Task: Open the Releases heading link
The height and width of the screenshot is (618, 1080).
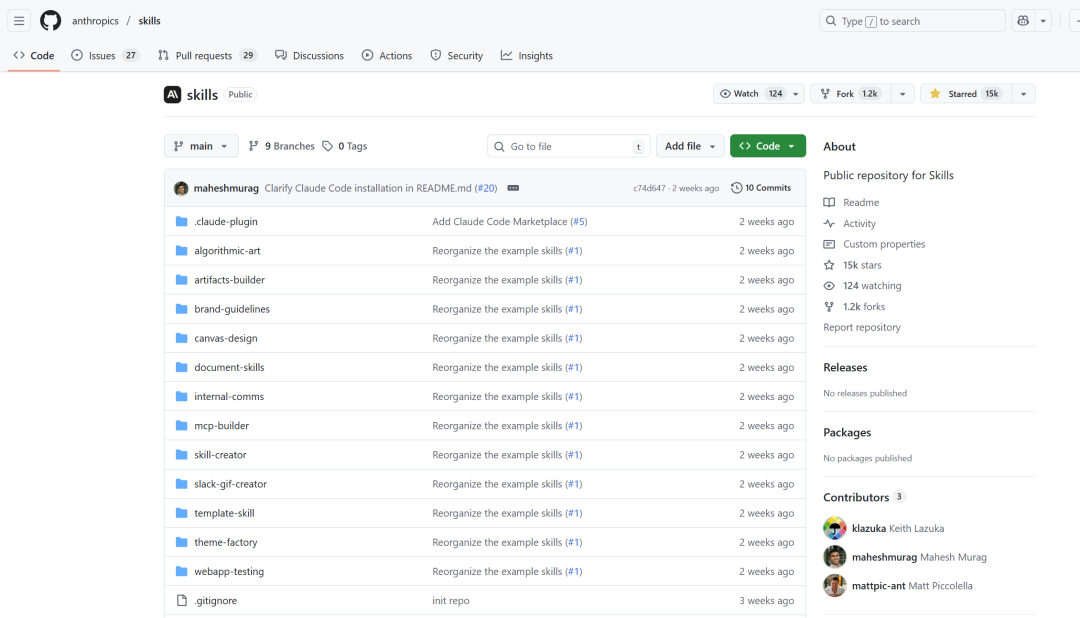Action: coord(845,367)
